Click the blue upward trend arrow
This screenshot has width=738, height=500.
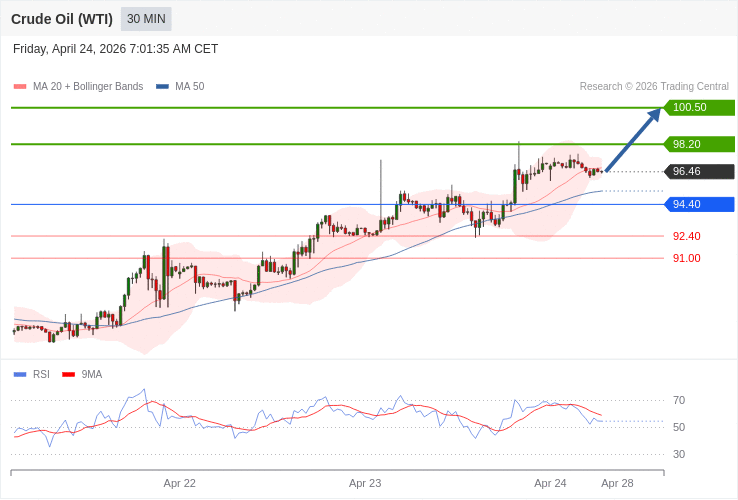coord(632,141)
